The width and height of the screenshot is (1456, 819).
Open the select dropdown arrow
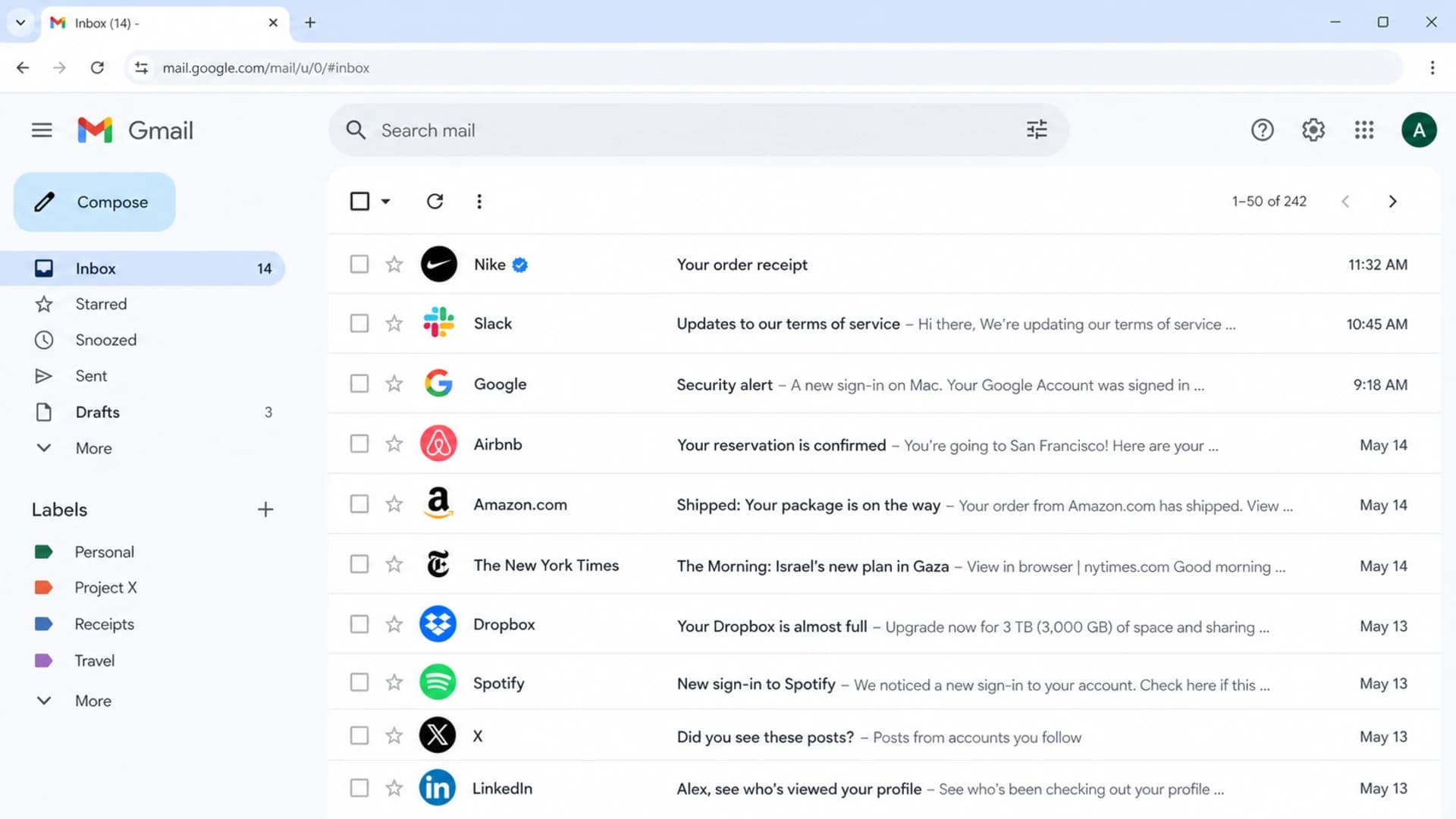pyautogui.click(x=385, y=202)
